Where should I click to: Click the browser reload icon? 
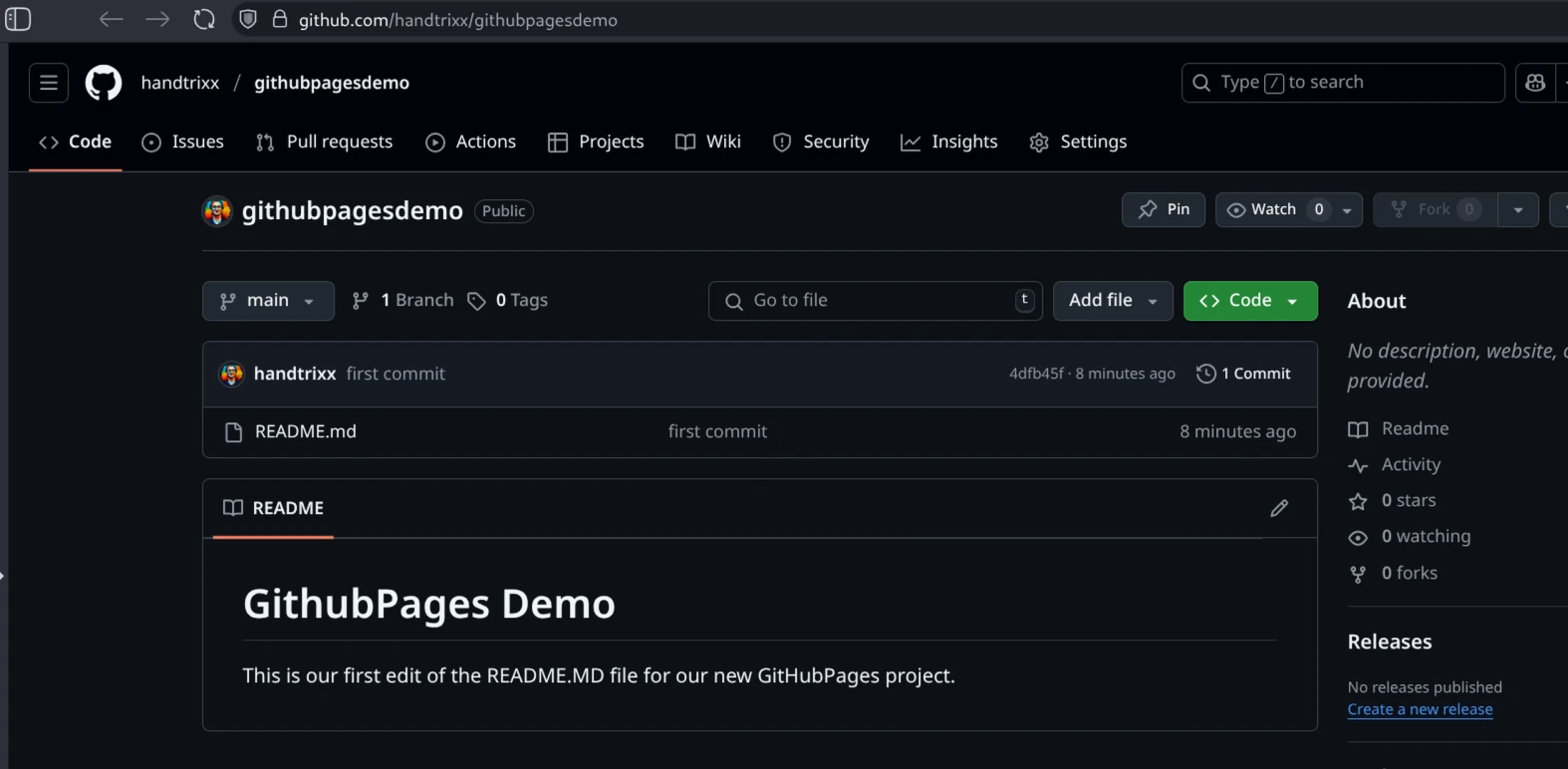coord(204,20)
